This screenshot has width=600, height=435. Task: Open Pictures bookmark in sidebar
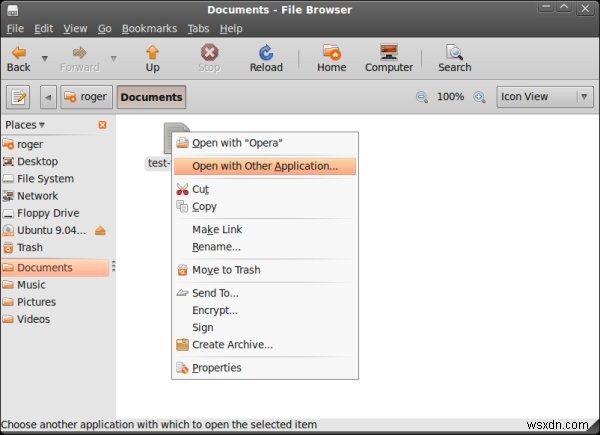point(55,302)
